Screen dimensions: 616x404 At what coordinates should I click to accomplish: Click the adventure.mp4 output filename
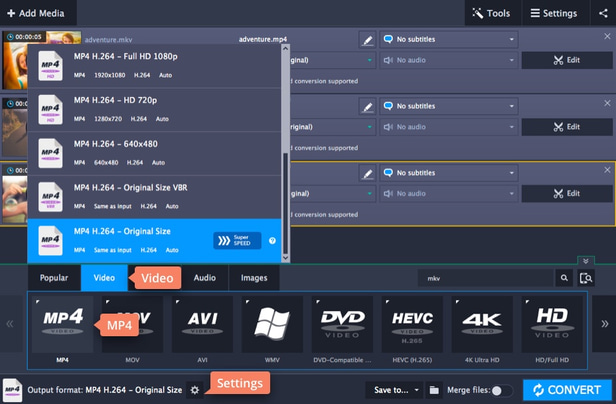pos(263,39)
